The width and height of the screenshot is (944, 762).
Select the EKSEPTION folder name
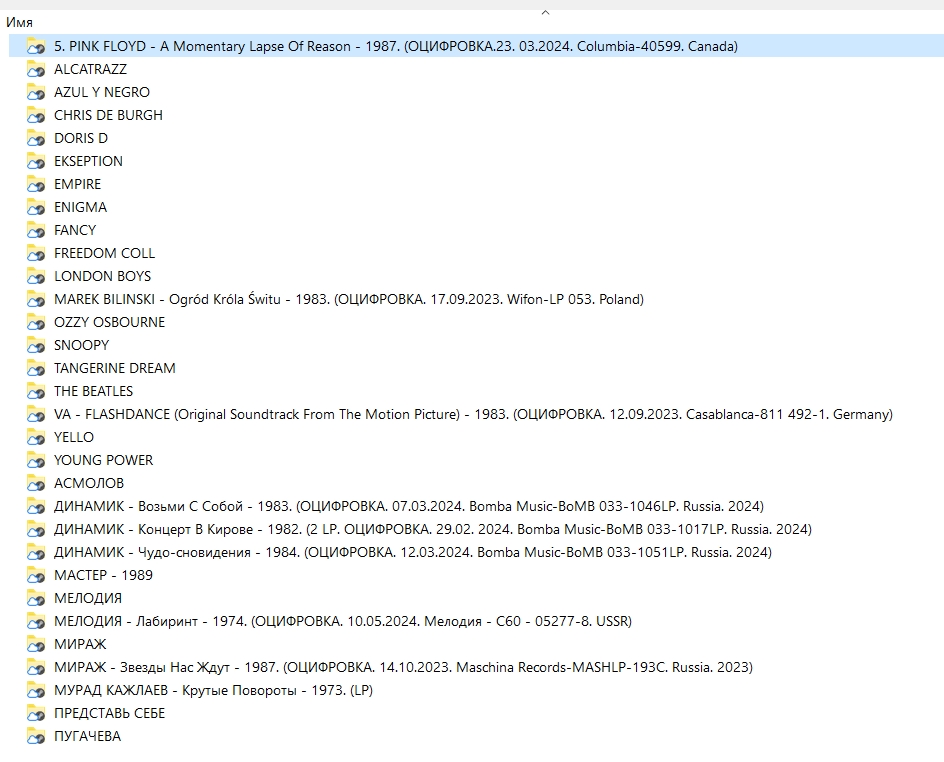pyautogui.click(x=88, y=161)
